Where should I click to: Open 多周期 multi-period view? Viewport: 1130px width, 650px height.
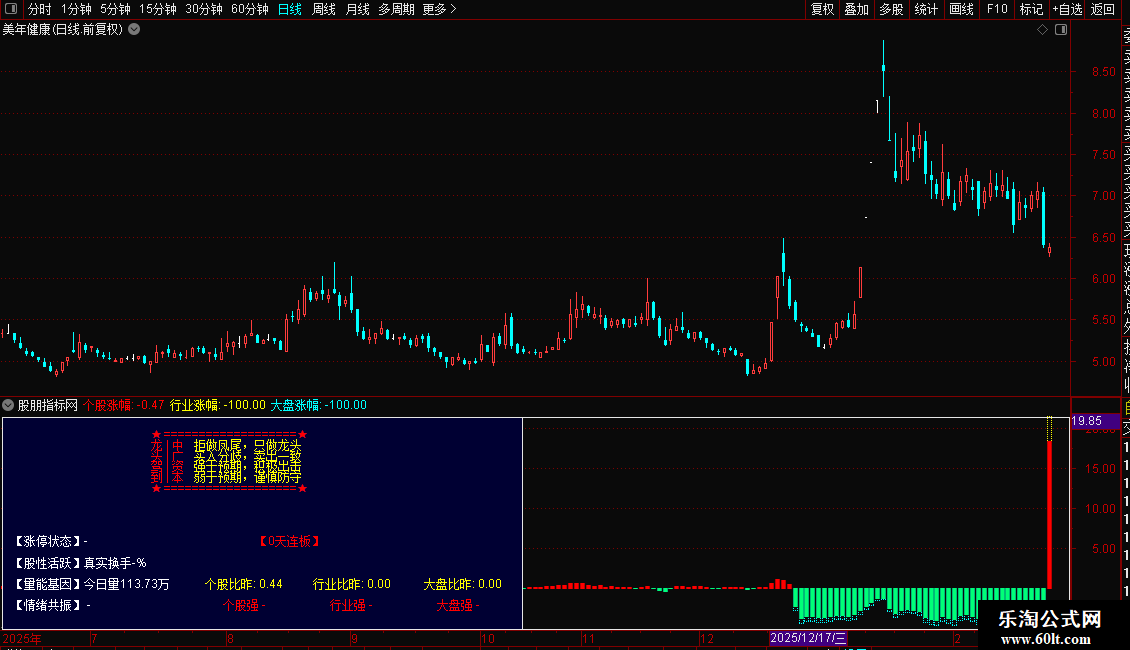pos(396,9)
